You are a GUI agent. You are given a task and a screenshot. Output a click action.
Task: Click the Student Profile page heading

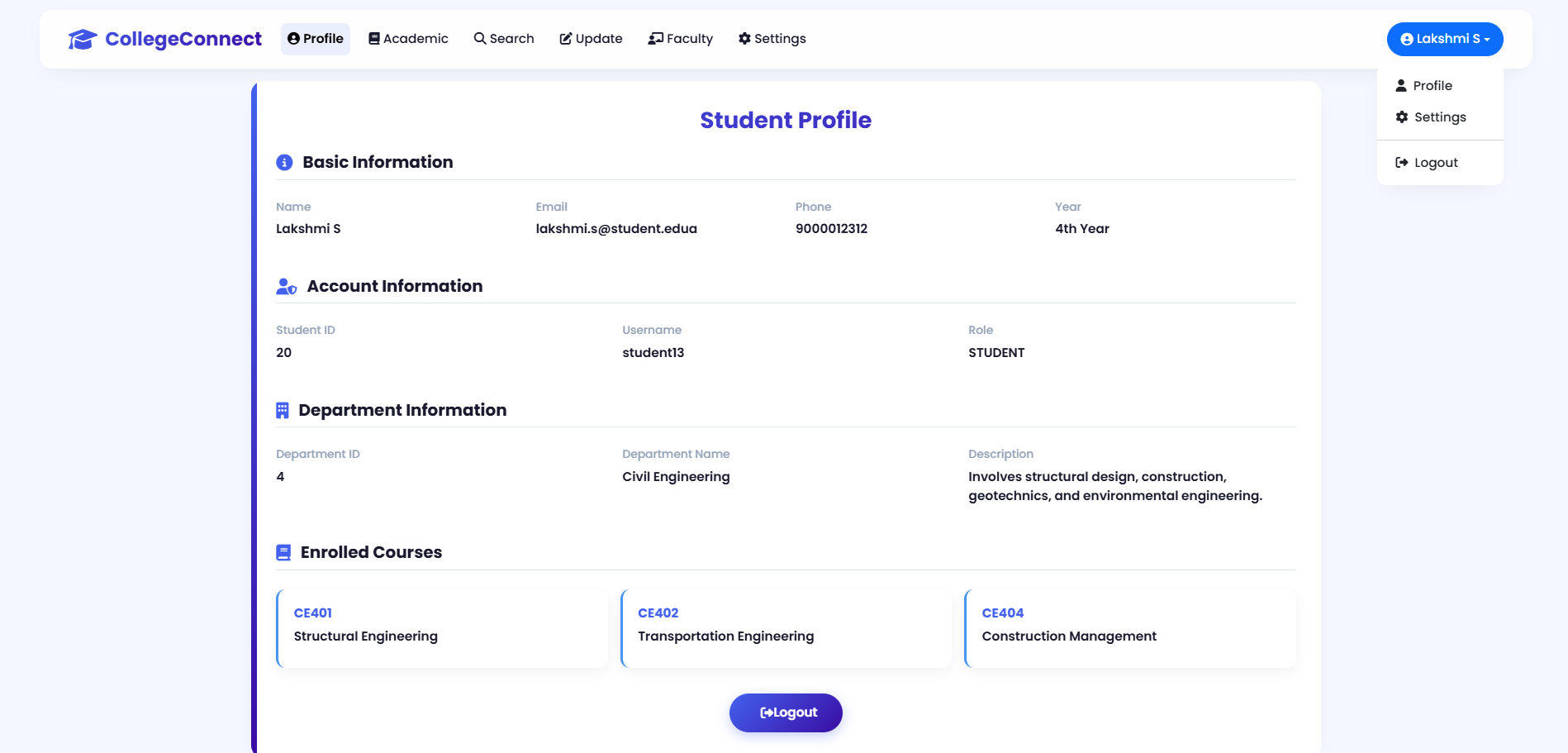click(786, 120)
